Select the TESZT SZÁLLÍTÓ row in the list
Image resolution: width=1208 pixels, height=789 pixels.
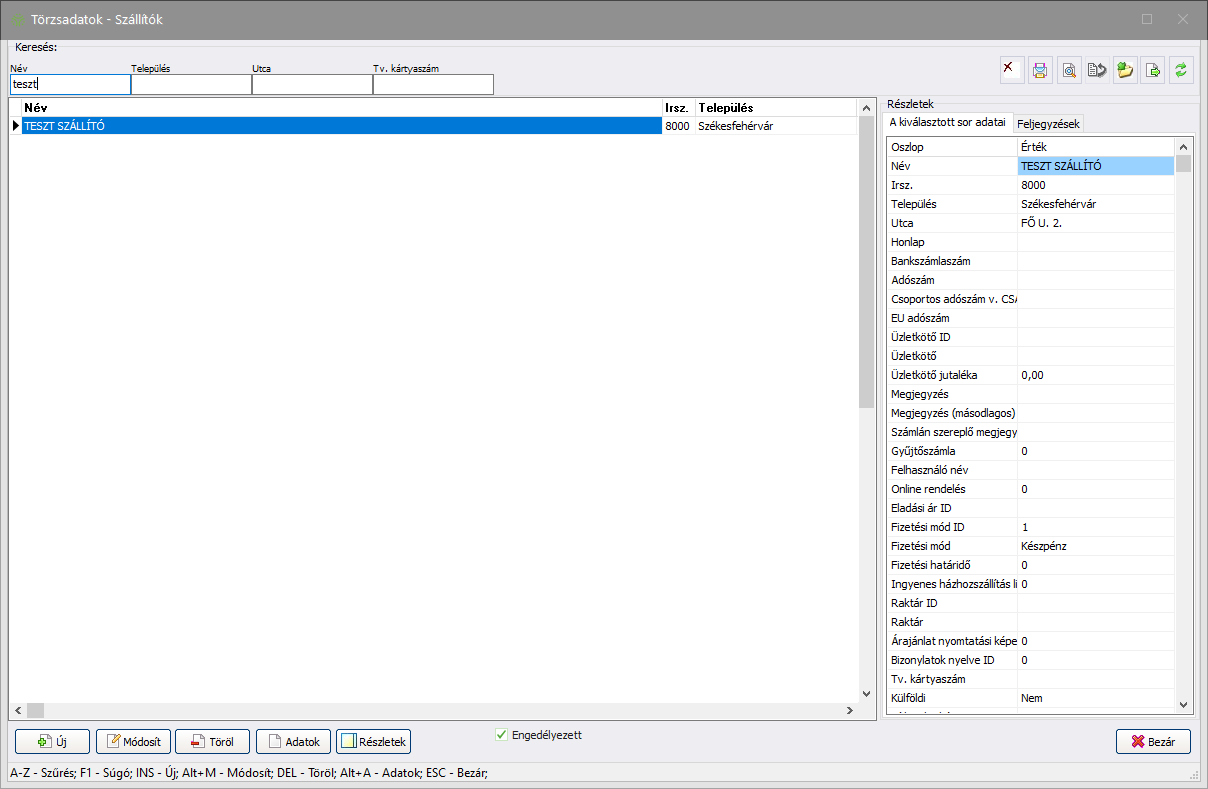pos(340,126)
